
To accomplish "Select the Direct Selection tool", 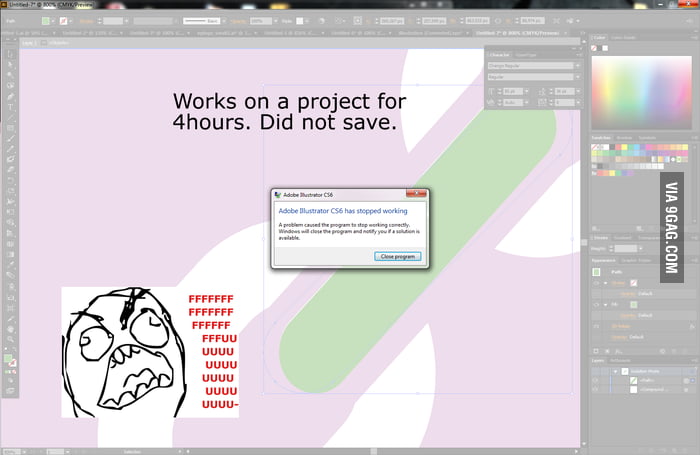I will point(11,64).
